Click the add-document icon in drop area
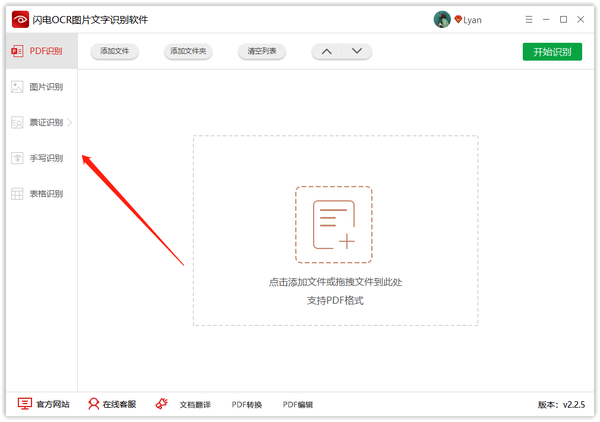The height and width of the screenshot is (422, 600). pyautogui.click(x=334, y=225)
